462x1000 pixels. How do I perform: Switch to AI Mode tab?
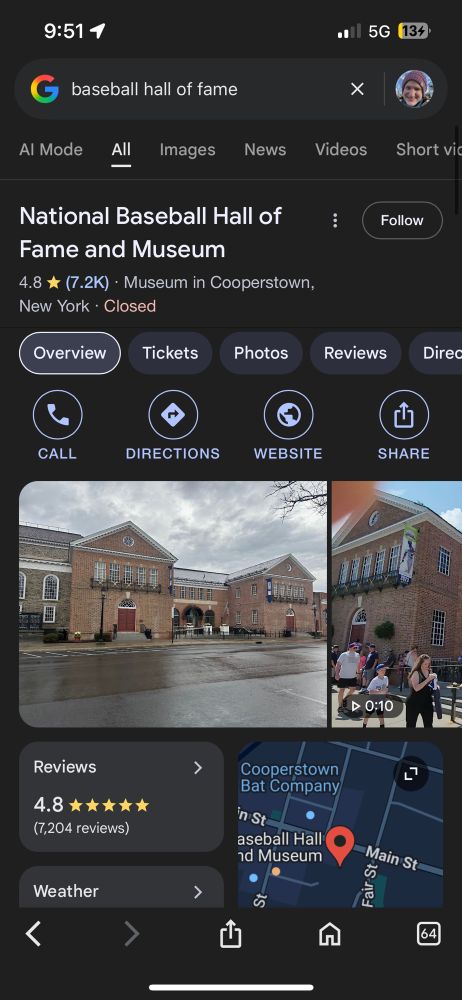point(51,150)
